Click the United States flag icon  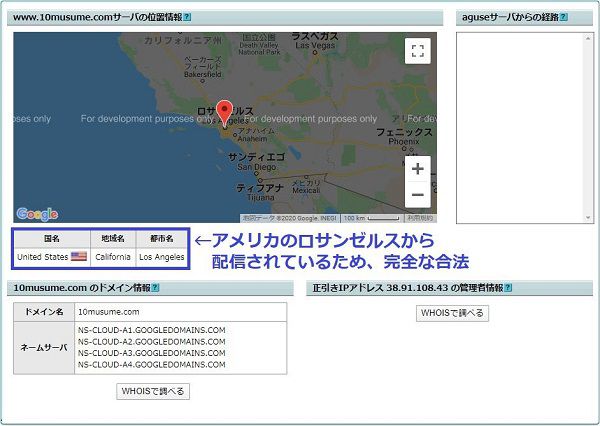coord(79,256)
